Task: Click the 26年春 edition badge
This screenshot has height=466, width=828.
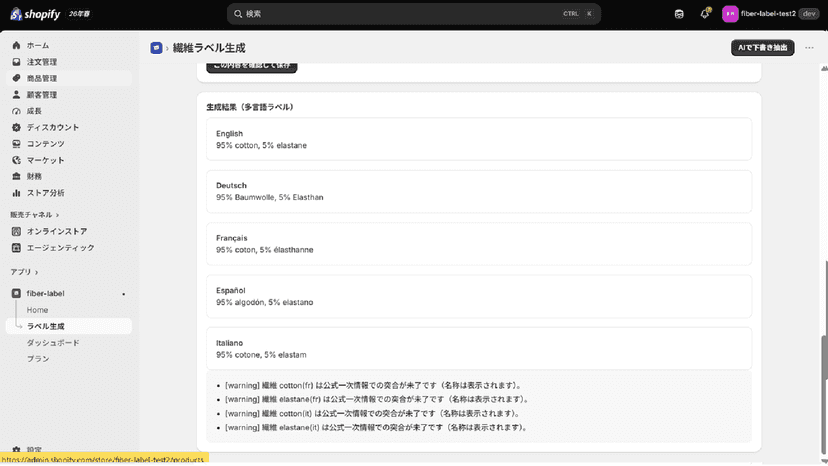Action: 79,14
